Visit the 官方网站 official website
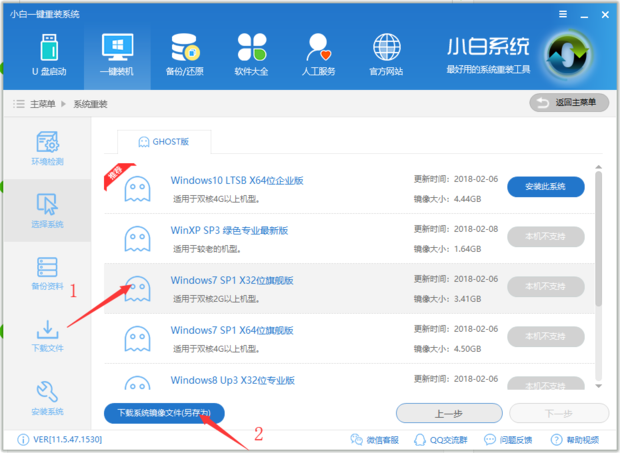Viewport: 620px width, 453px height. 386,55
